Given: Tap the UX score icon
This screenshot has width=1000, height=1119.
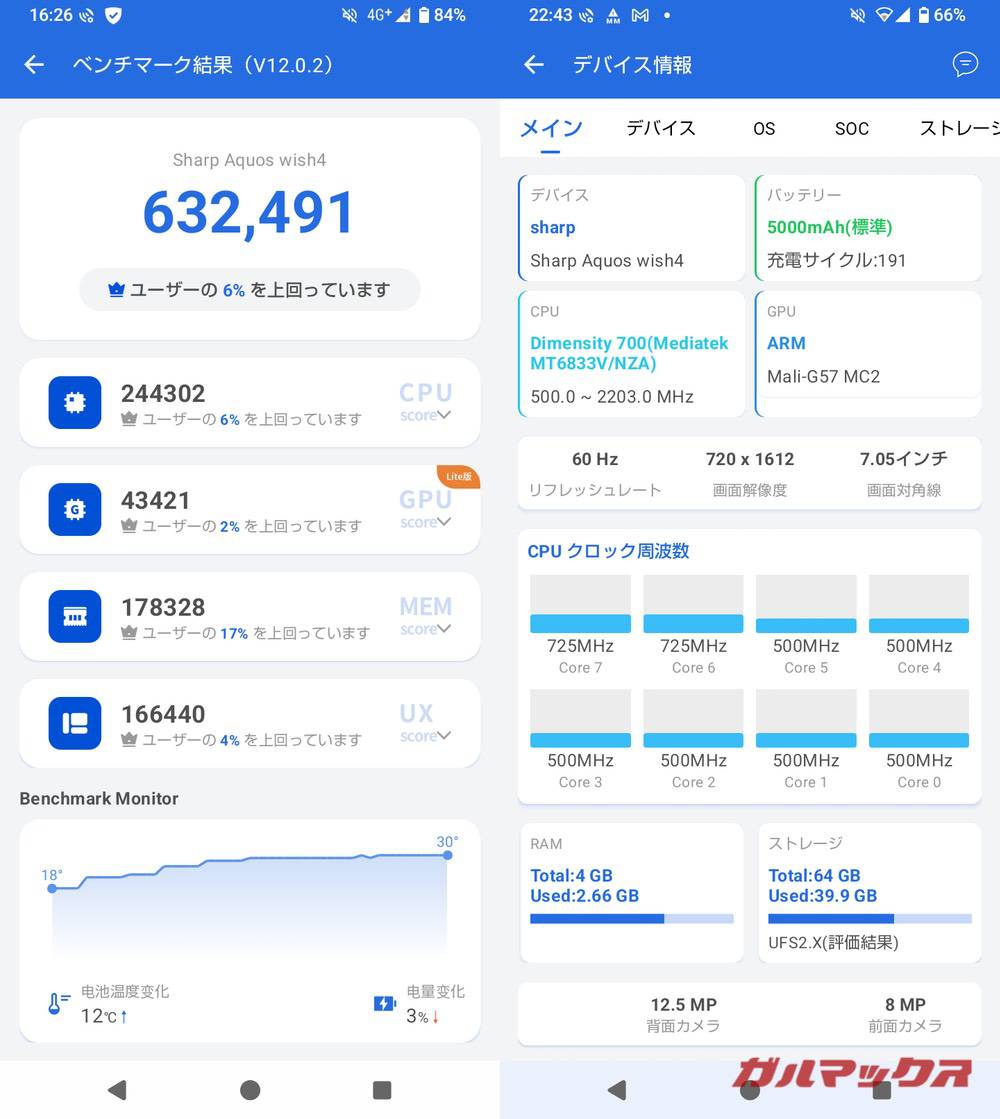Looking at the screenshot, I should click(x=75, y=724).
